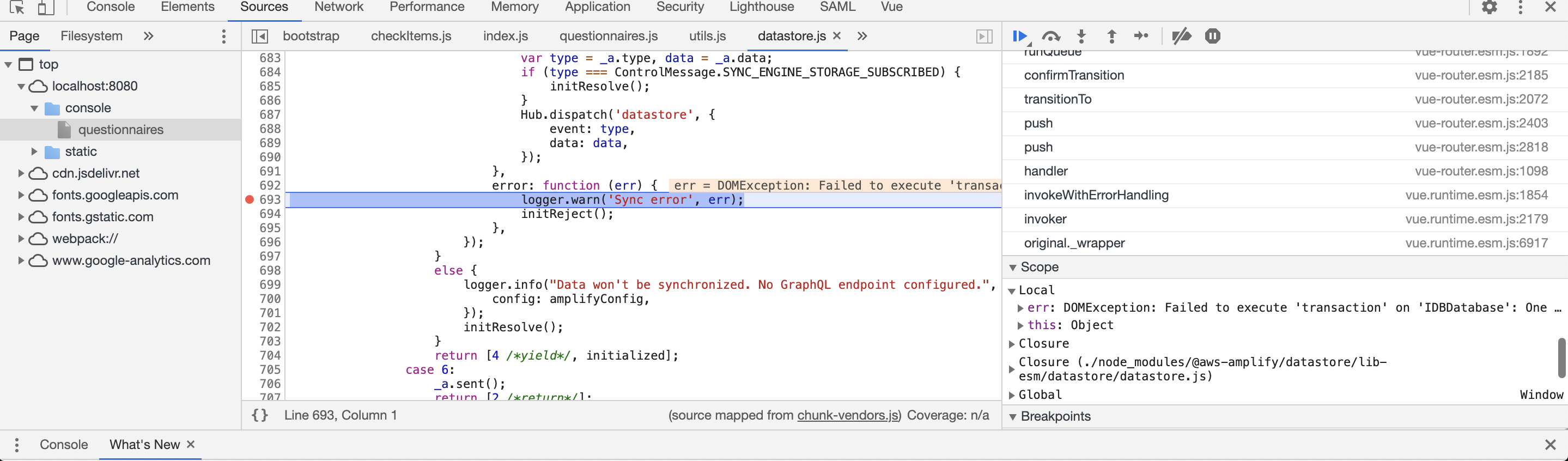Open the Filesystem navigator tab
1568x461 pixels.
coord(92,37)
